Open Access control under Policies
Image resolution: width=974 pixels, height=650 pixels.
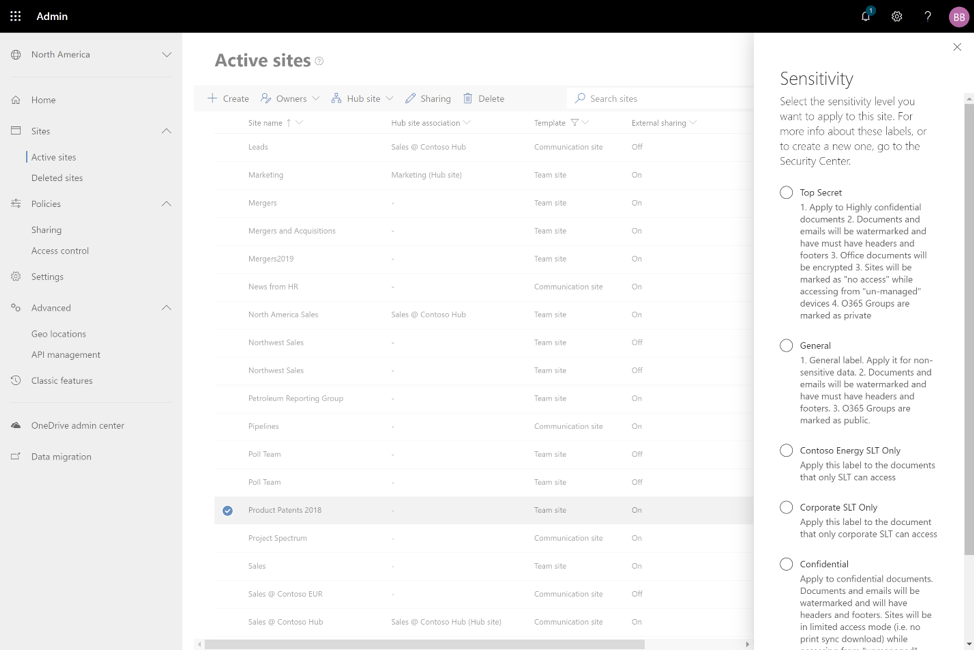click(60, 251)
